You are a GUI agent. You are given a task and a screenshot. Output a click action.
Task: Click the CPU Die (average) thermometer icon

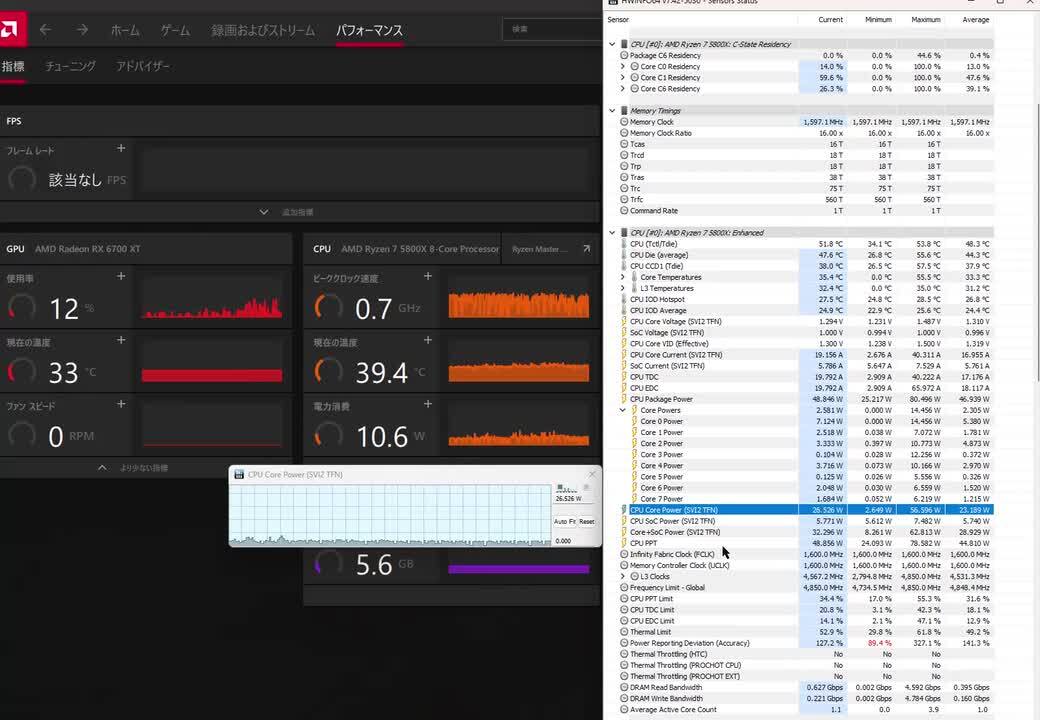[x=624, y=255]
